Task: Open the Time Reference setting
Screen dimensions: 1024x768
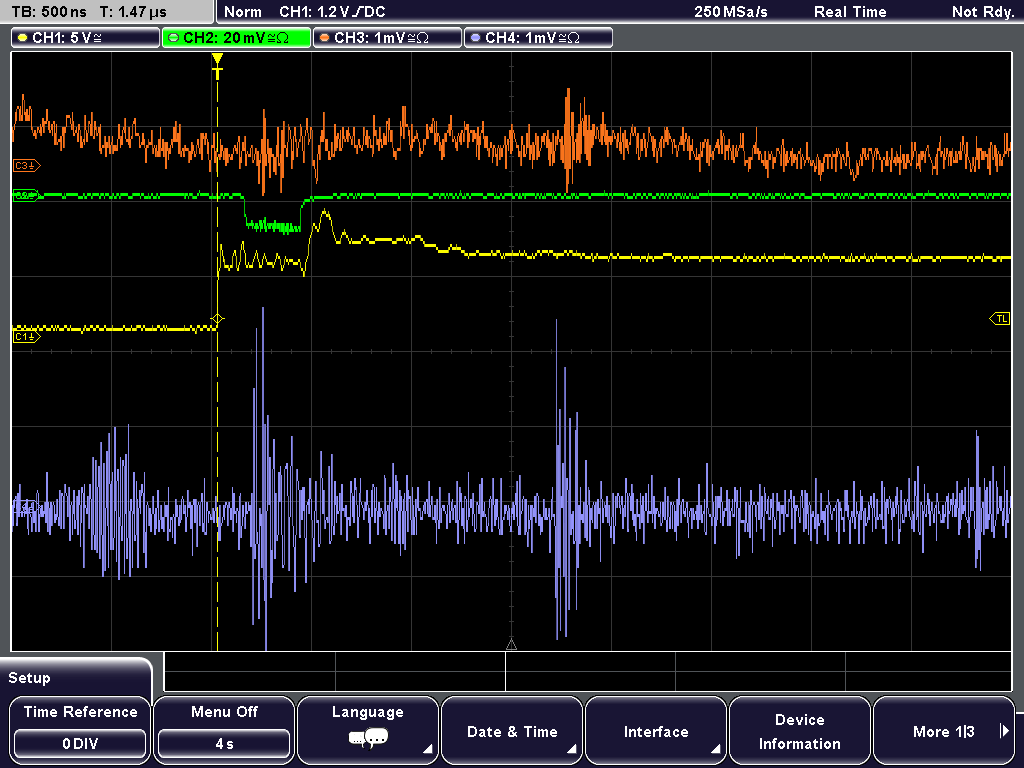Action: (x=80, y=729)
